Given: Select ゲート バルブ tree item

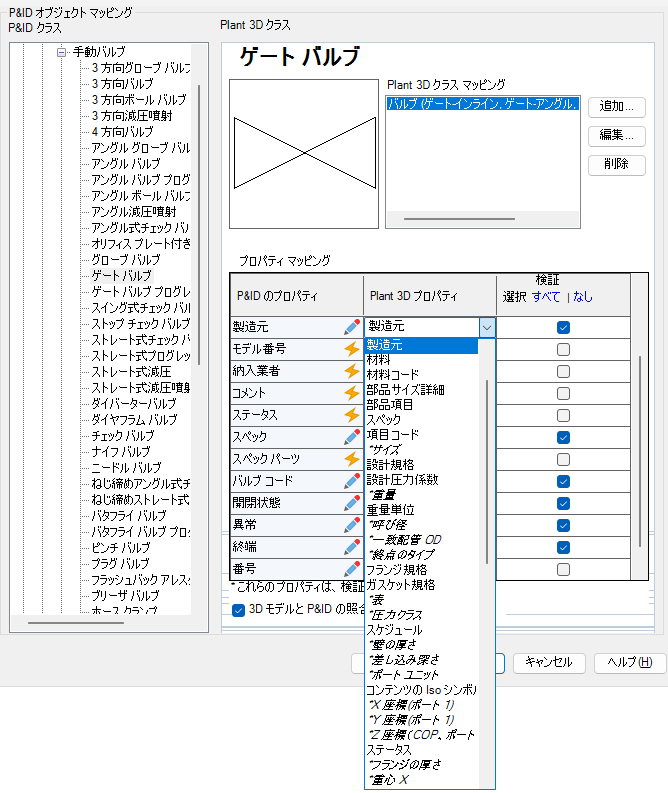Looking at the screenshot, I should [x=121, y=276].
